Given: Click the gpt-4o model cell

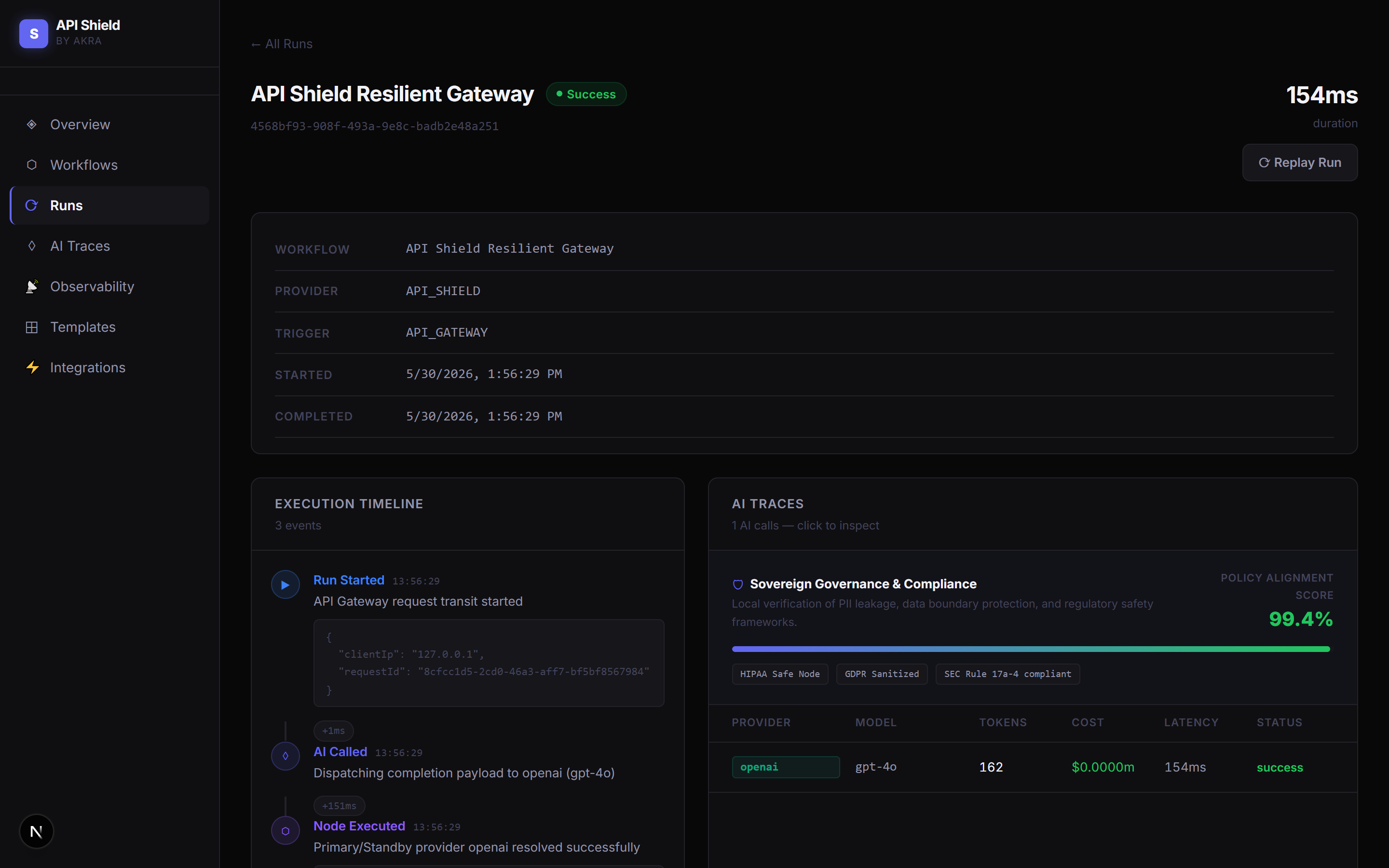Looking at the screenshot, I should pos(876,767).
